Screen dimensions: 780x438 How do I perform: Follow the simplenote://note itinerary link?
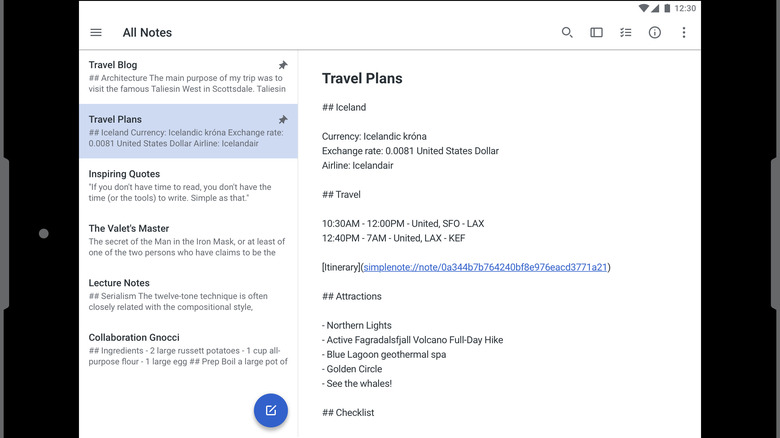coord(486,267)
